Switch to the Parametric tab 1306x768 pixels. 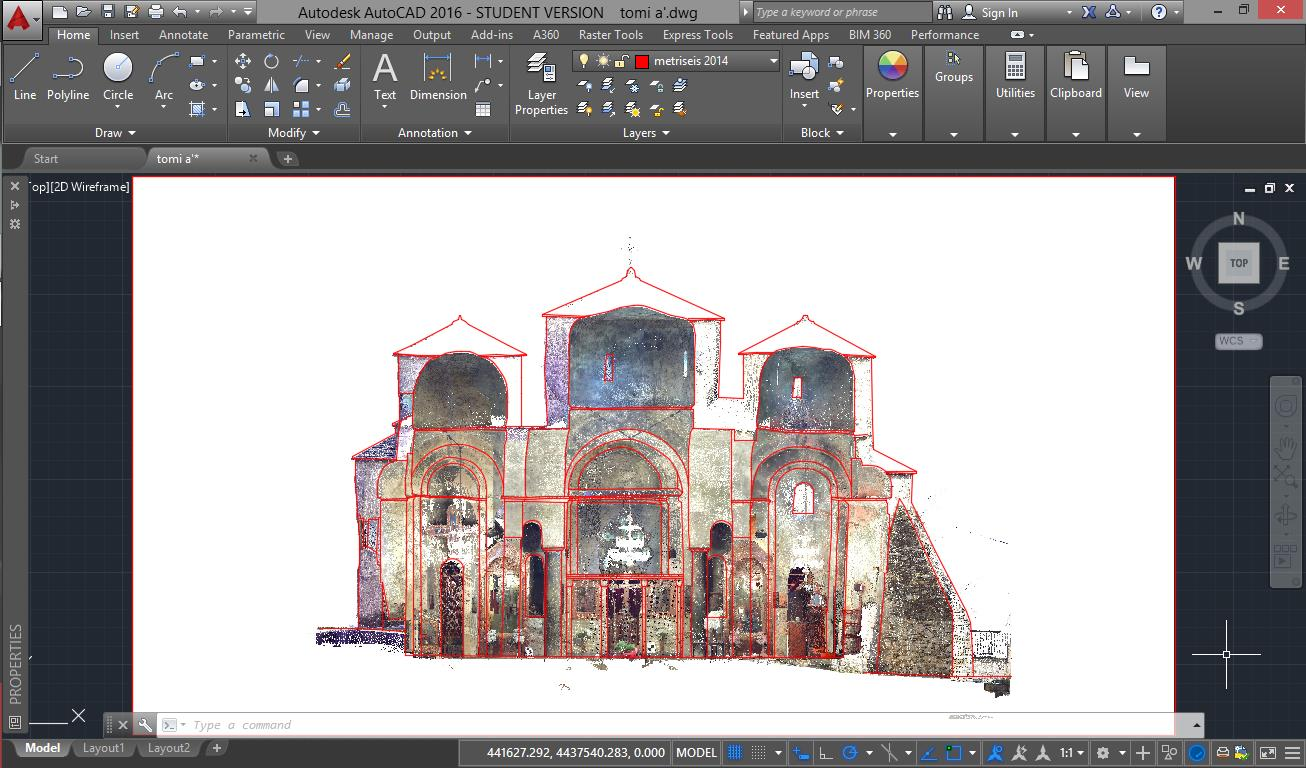point(257,34)
